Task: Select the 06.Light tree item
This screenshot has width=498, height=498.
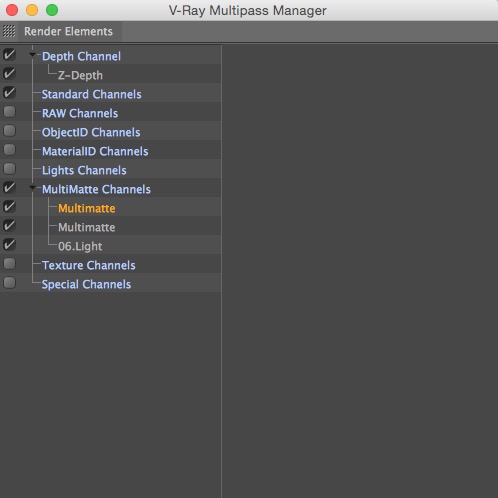Action: click(x=80, y=246)
